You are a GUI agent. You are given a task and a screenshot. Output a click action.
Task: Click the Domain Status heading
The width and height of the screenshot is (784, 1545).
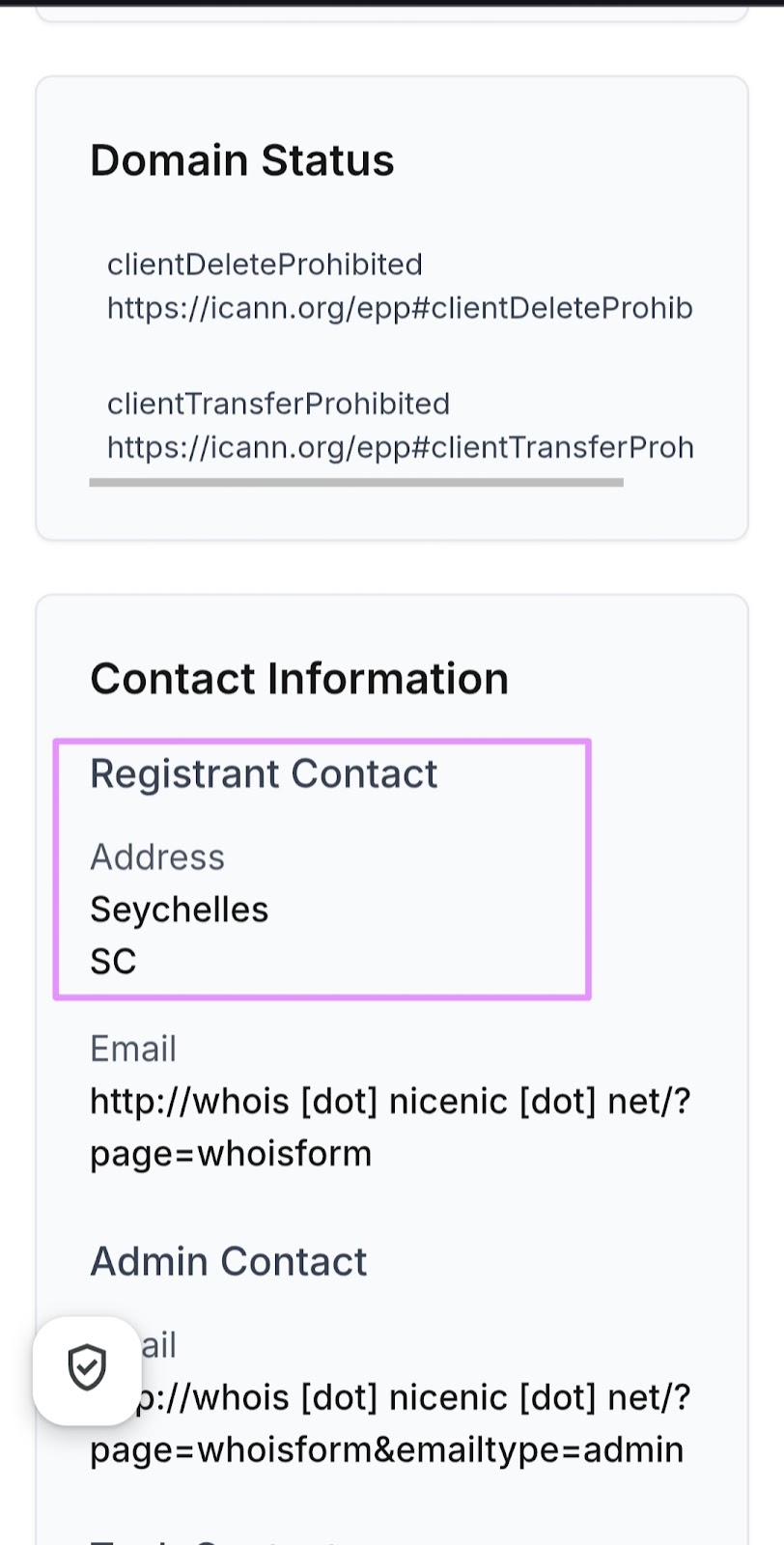click(241, 160)
